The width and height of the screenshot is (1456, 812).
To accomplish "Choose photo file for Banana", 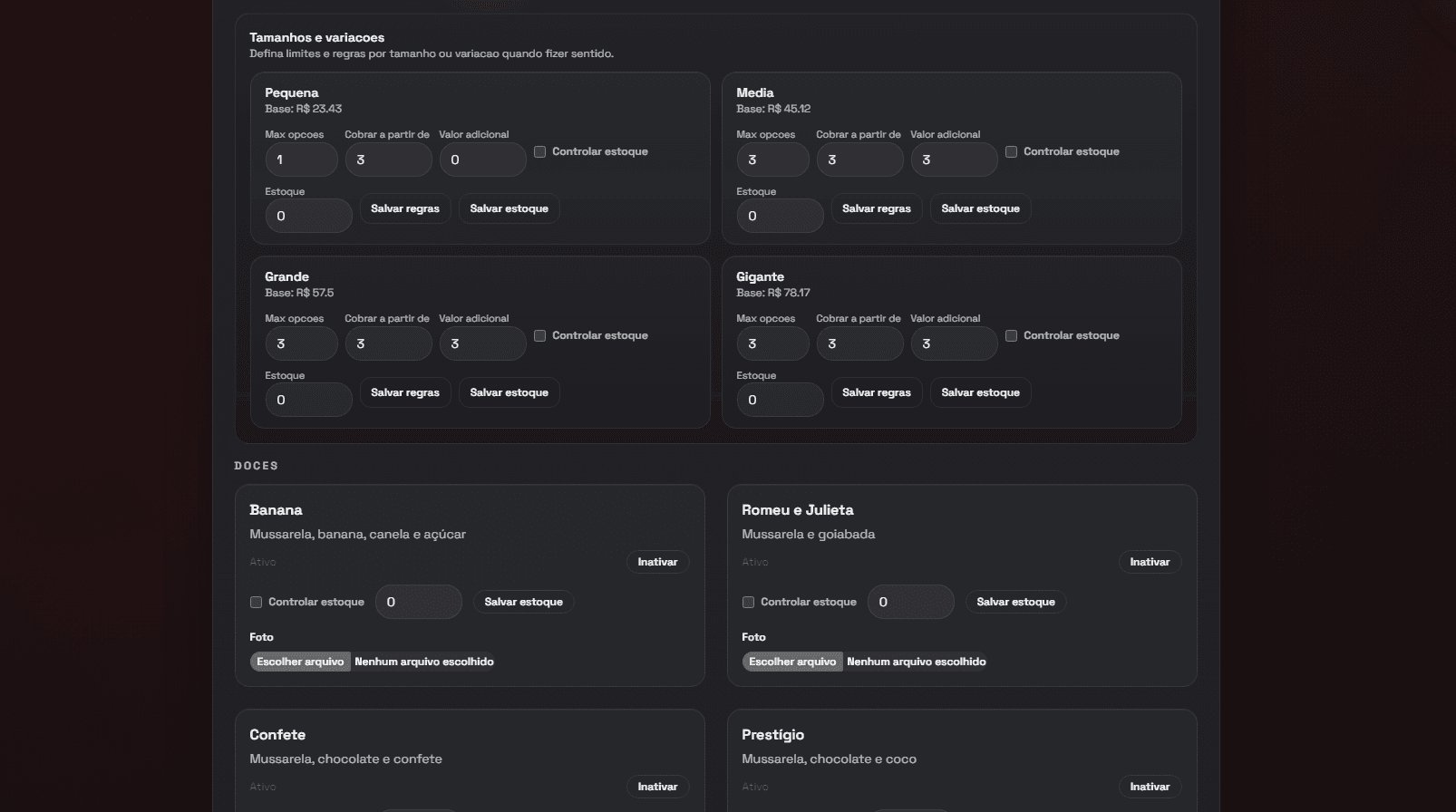I will point(300,662).
